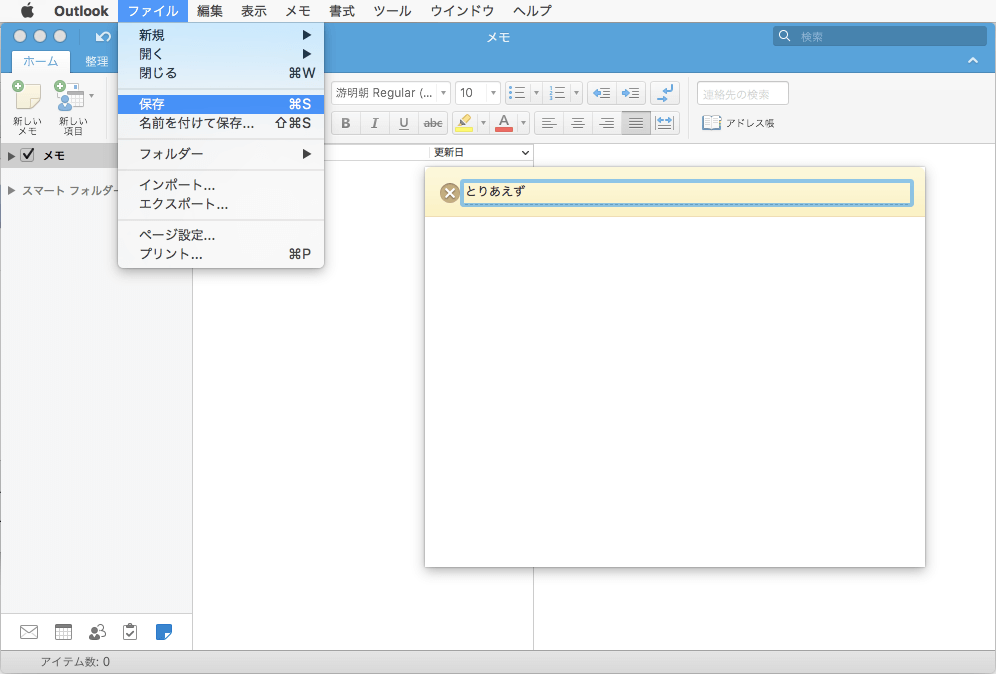
Task: Choose ページ設定... menu item
Action: pyautogui.click(x=221, y=235)
